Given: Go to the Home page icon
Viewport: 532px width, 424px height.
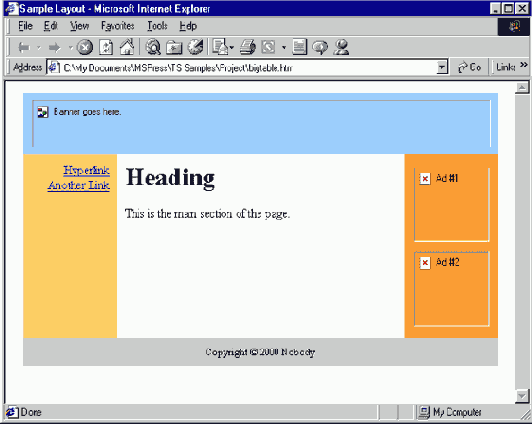Looking at the screenshot, I should click(x=127, y=47).
